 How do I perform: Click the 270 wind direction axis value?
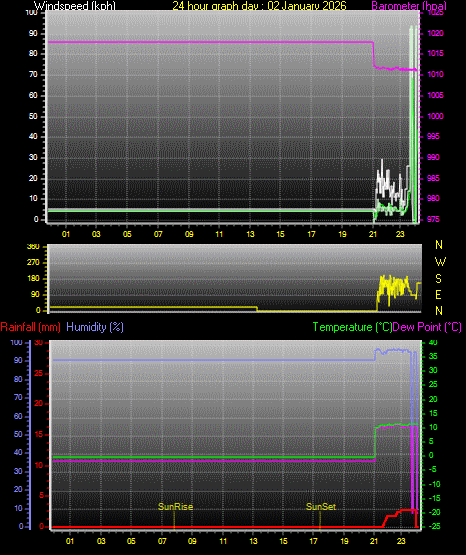pos(33,263)
